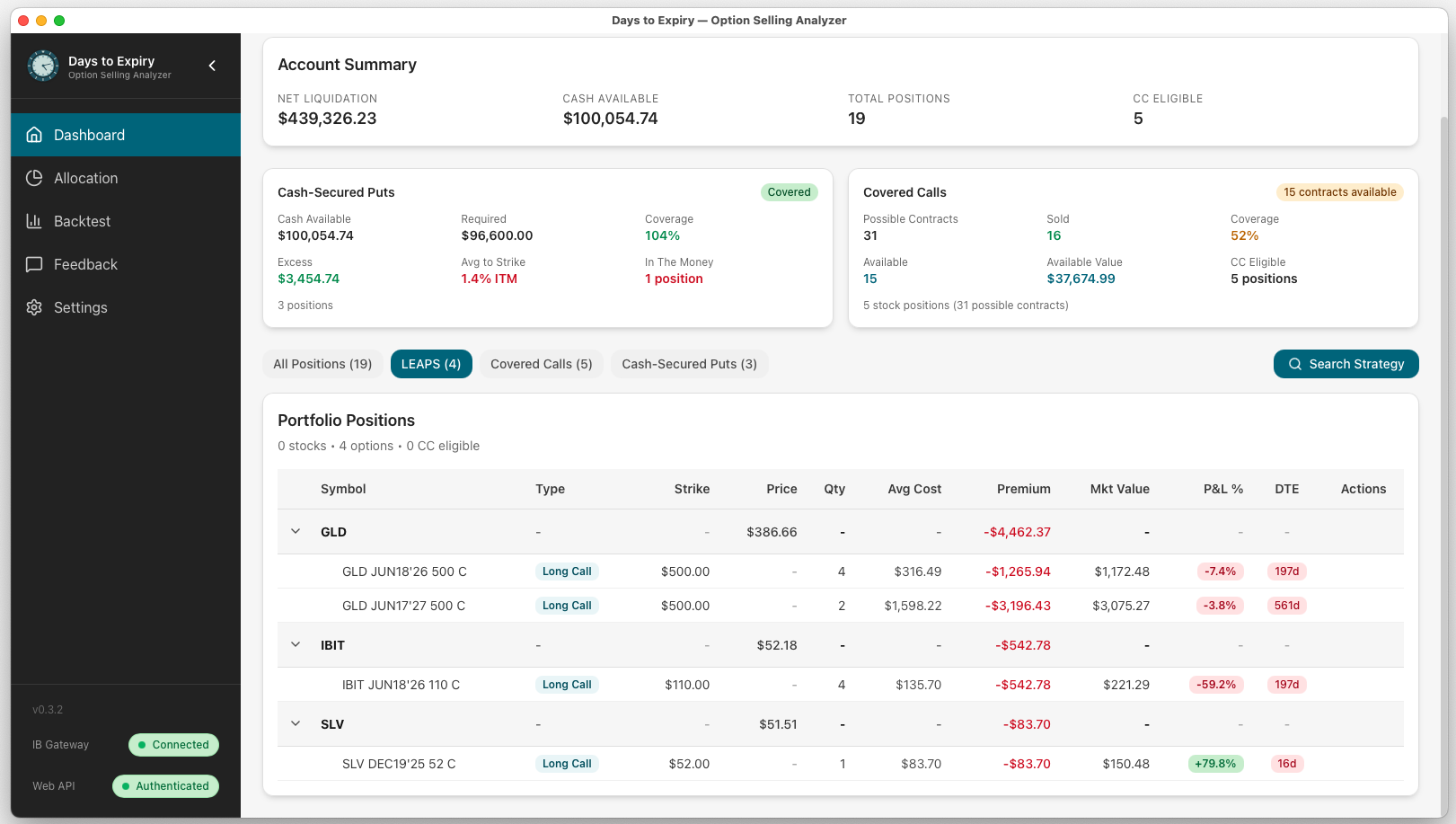Open Feedback via the speech bubble icon
The height and width of the screenshot is (824, 1456).
coord(34,263)
